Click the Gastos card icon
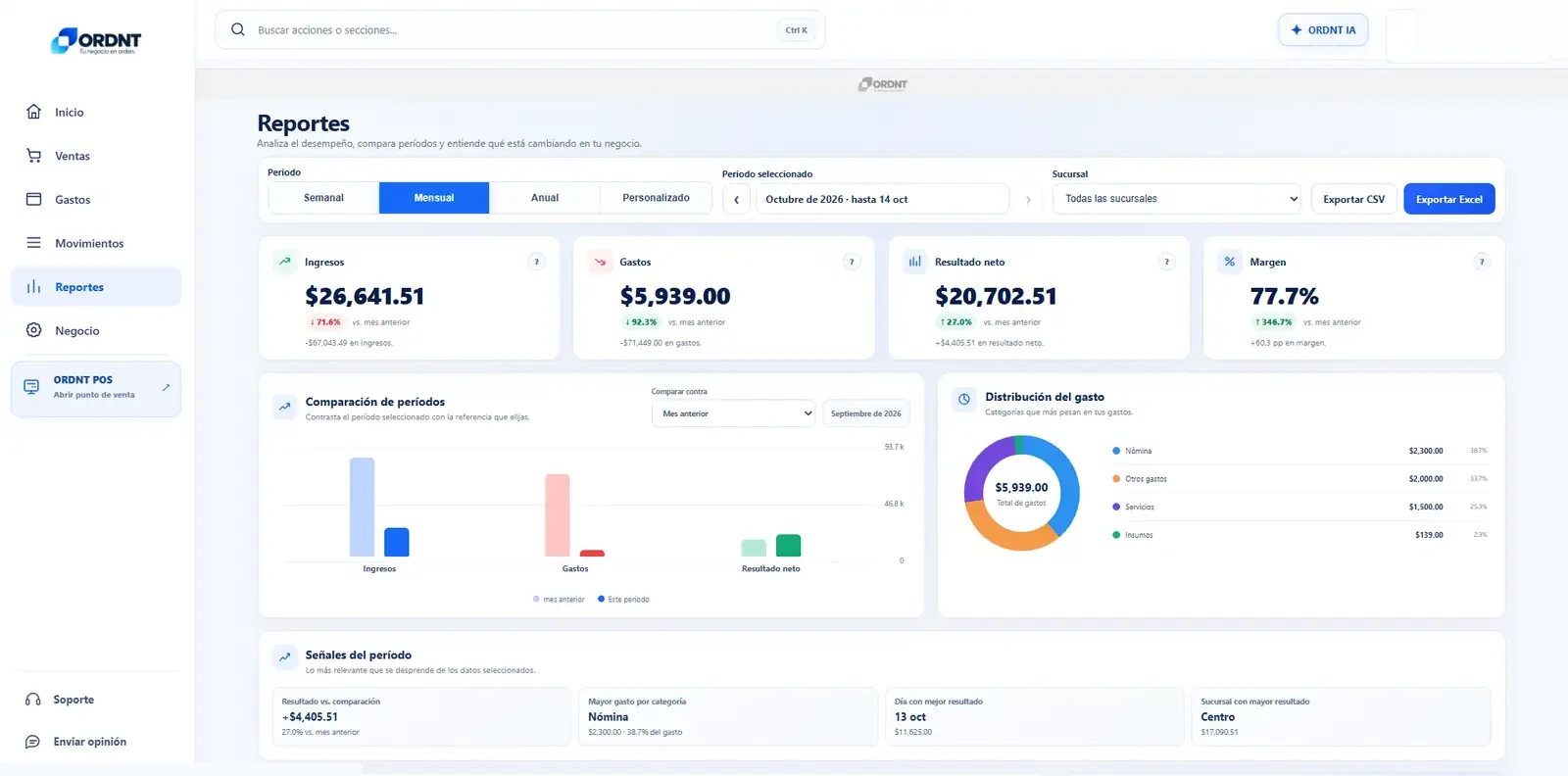Screen dimensions: 1568x776 coord(33,199)
